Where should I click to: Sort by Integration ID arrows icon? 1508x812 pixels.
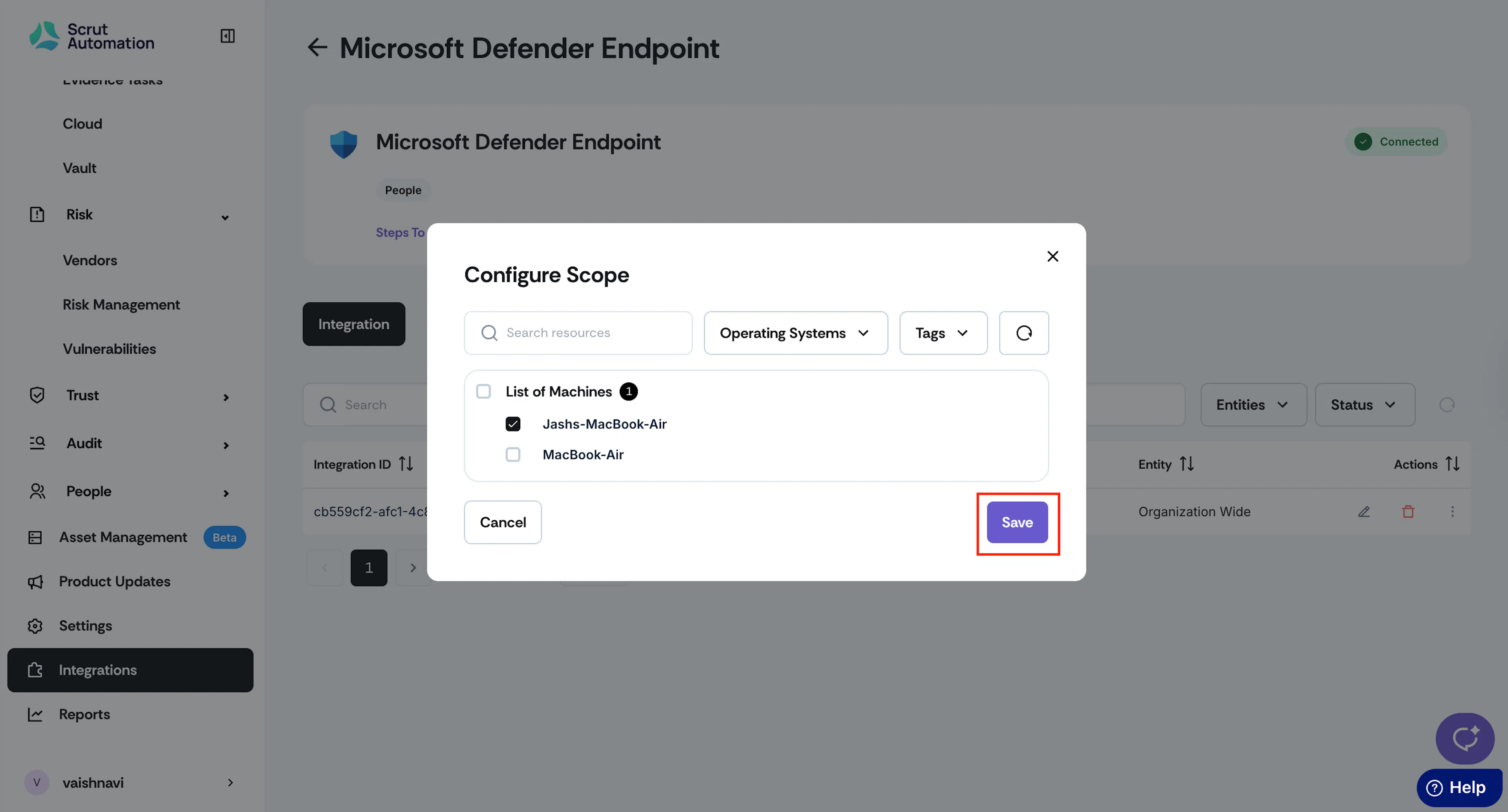point(406,464)
